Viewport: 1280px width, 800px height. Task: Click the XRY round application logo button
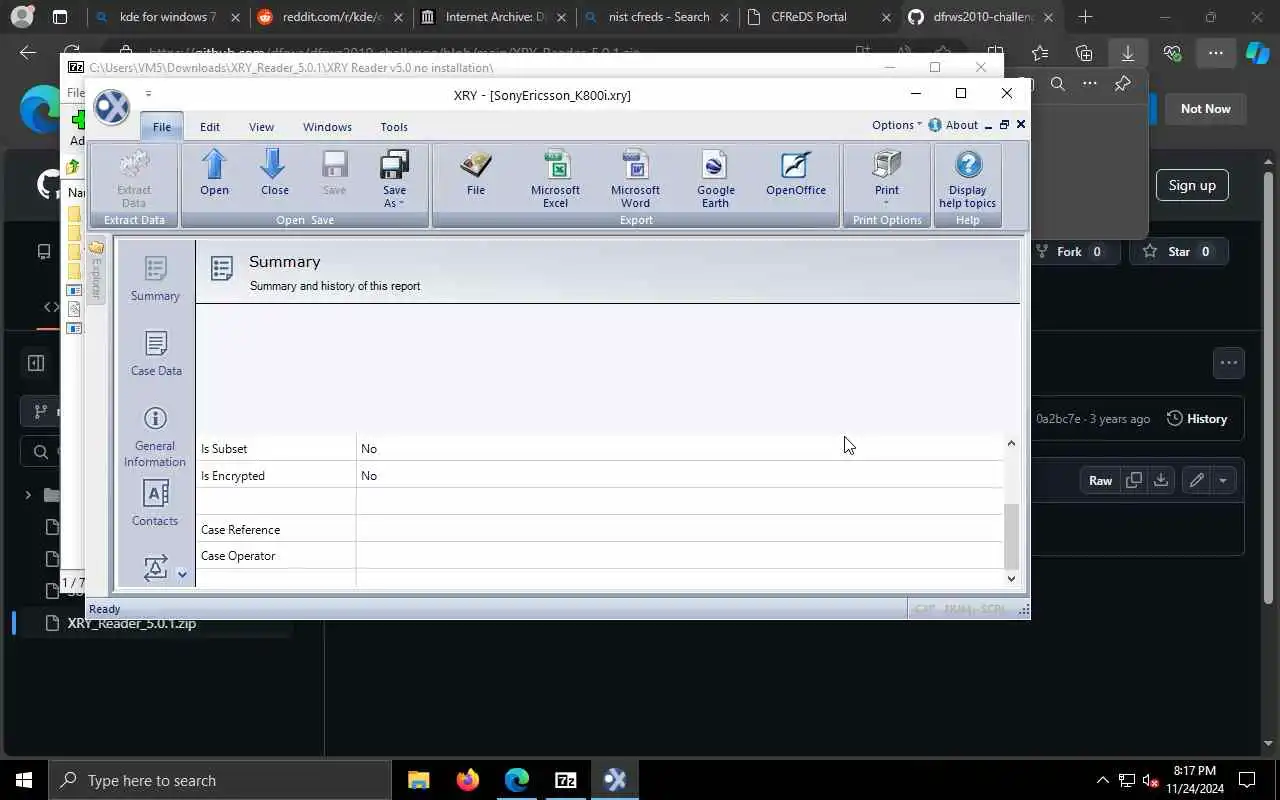(112, 106)
